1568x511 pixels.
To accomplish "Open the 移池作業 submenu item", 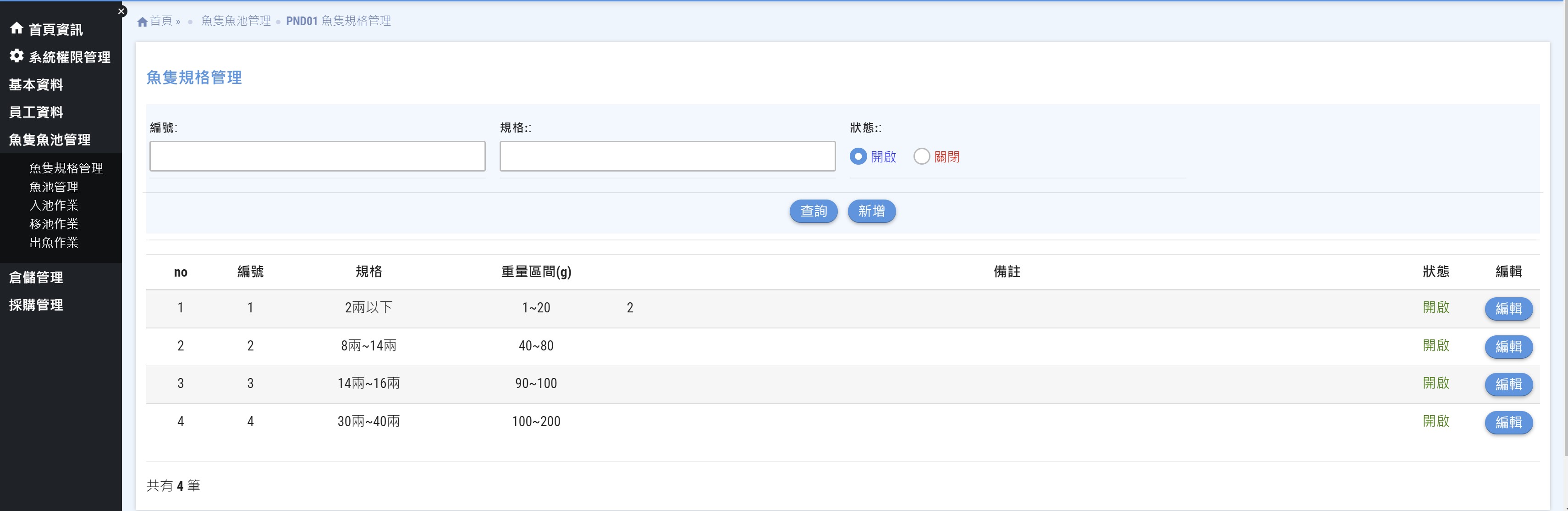I will [x=54, y=224].
